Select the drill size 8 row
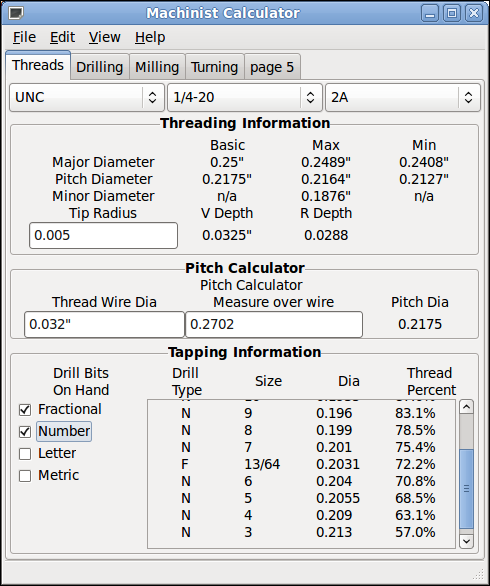Image resolution: width=490 pixels, height=586 pixels. click(301, 430)
